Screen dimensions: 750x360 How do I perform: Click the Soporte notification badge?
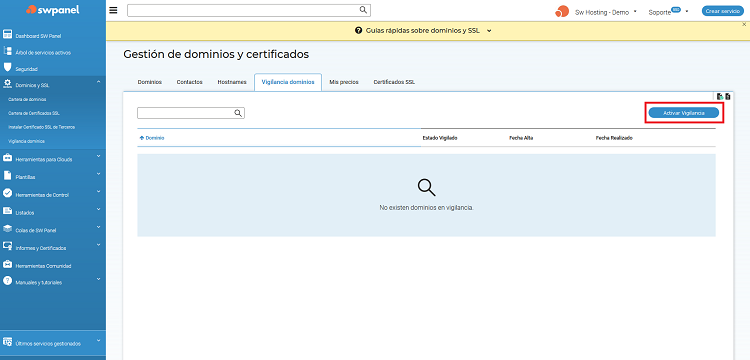pos(676,9)
